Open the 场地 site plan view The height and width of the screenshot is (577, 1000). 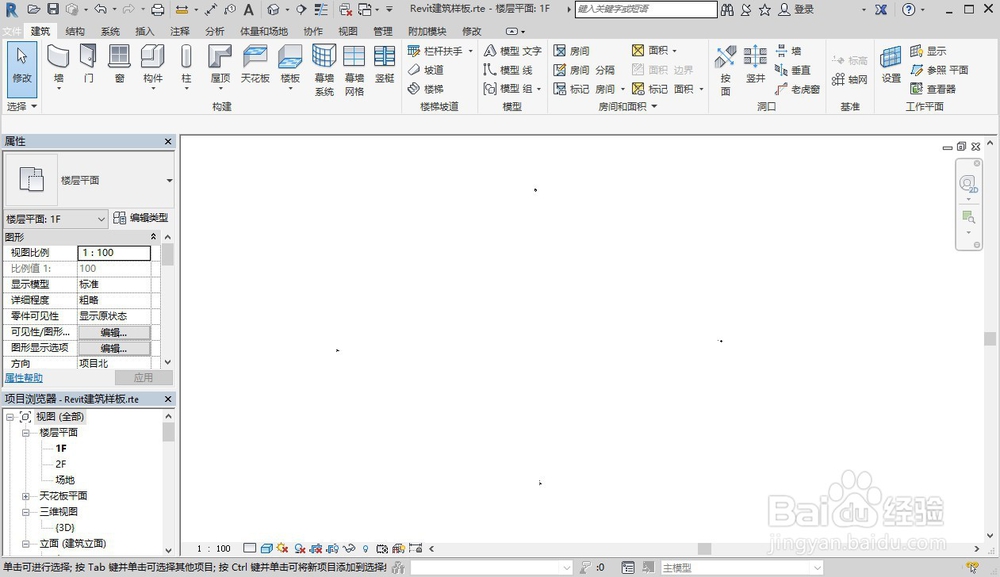(64, 480)
